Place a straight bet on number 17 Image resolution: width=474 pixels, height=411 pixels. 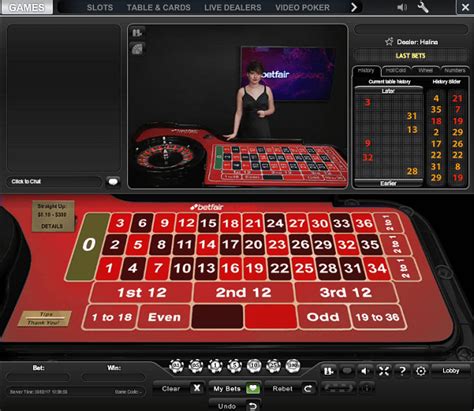click(231, 245)
